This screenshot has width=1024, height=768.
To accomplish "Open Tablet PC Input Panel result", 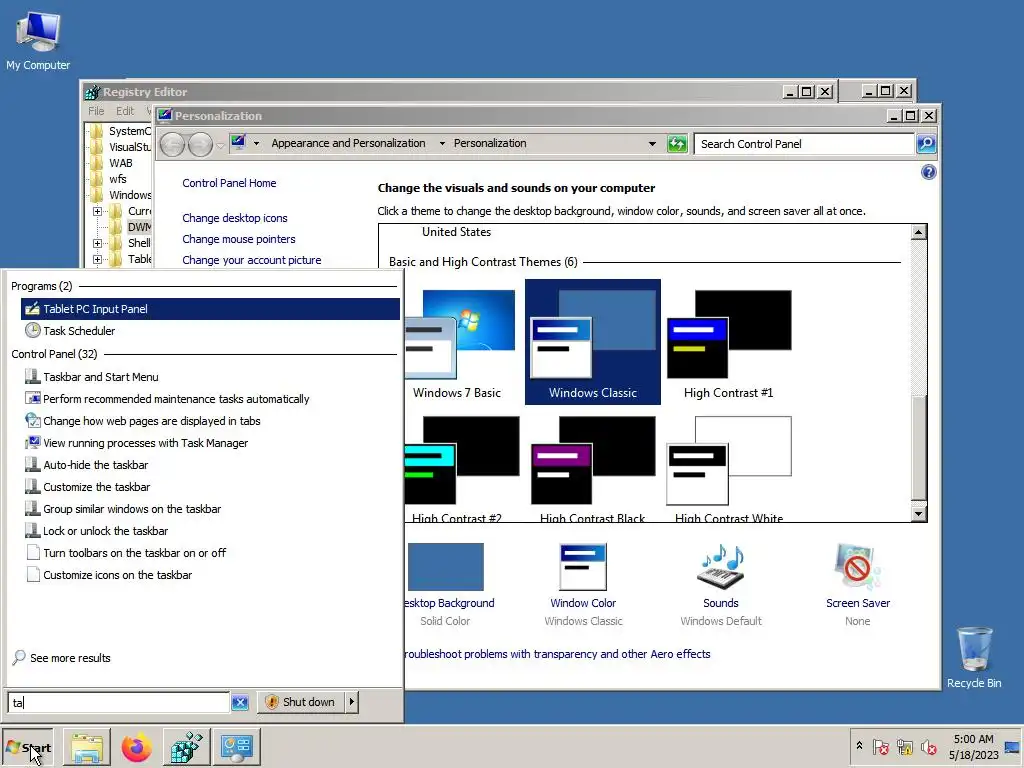I will point(210,309).
